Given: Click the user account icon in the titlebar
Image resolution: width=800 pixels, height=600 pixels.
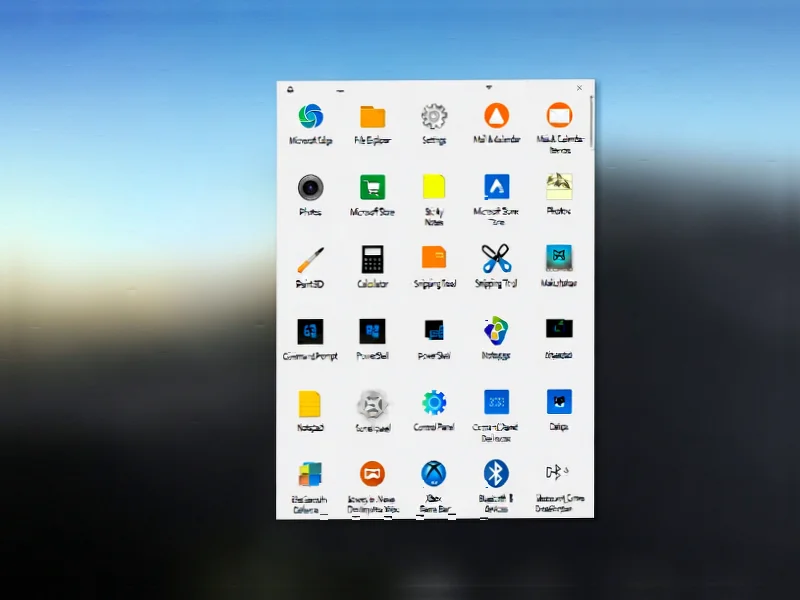Looking at the screenshot, I should [291, 88].
